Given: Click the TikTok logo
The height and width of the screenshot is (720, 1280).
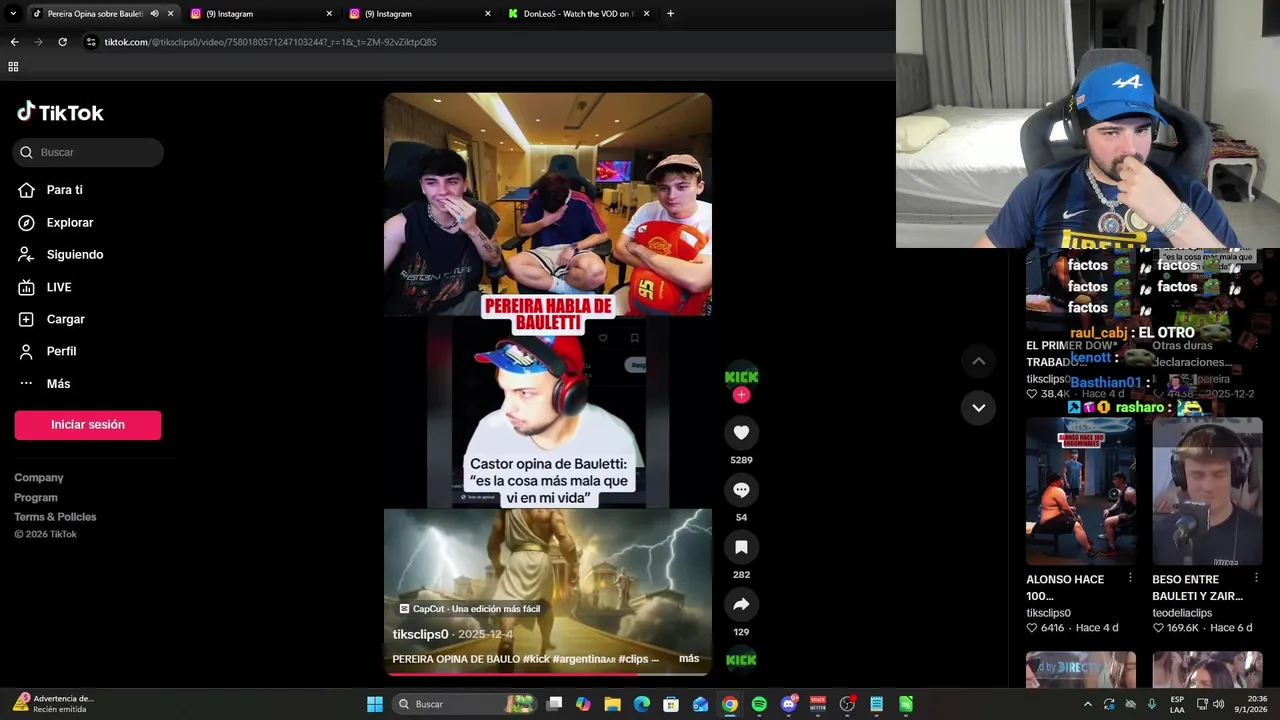Looking at the screenshot, I should (60, 112).
